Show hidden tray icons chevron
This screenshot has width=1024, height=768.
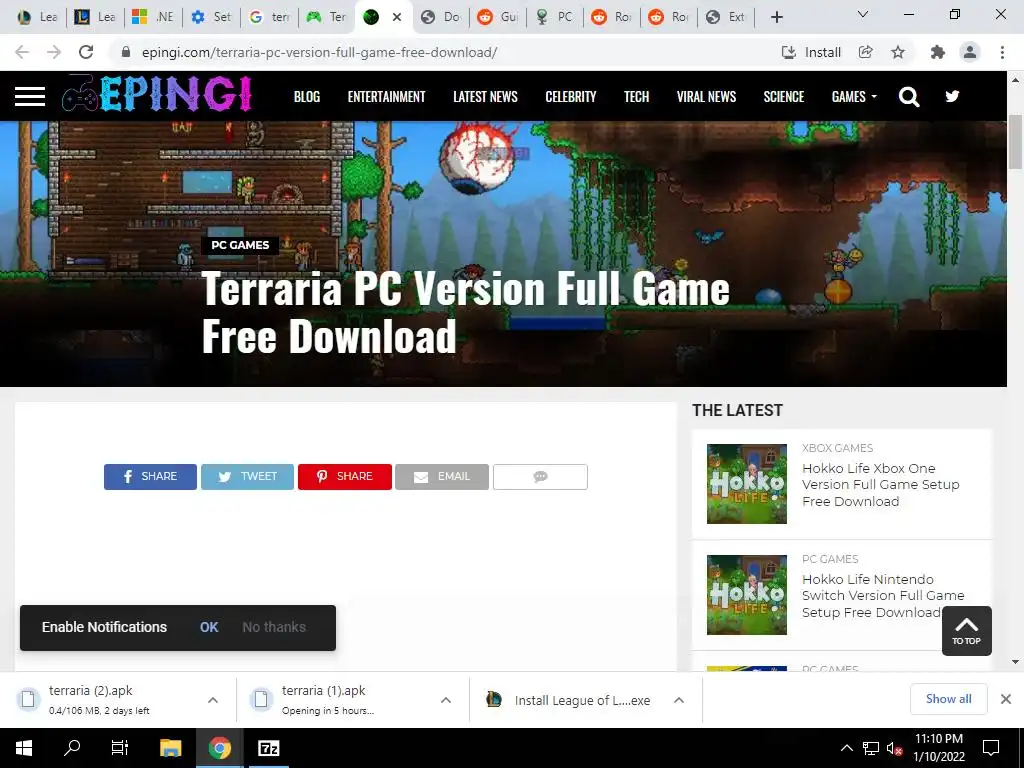846,748
